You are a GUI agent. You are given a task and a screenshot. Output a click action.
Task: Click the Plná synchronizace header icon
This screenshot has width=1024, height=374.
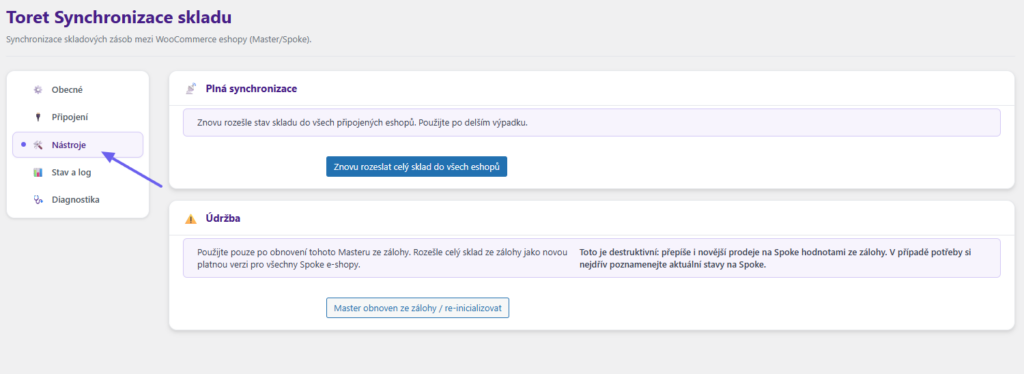pos(191,88)
